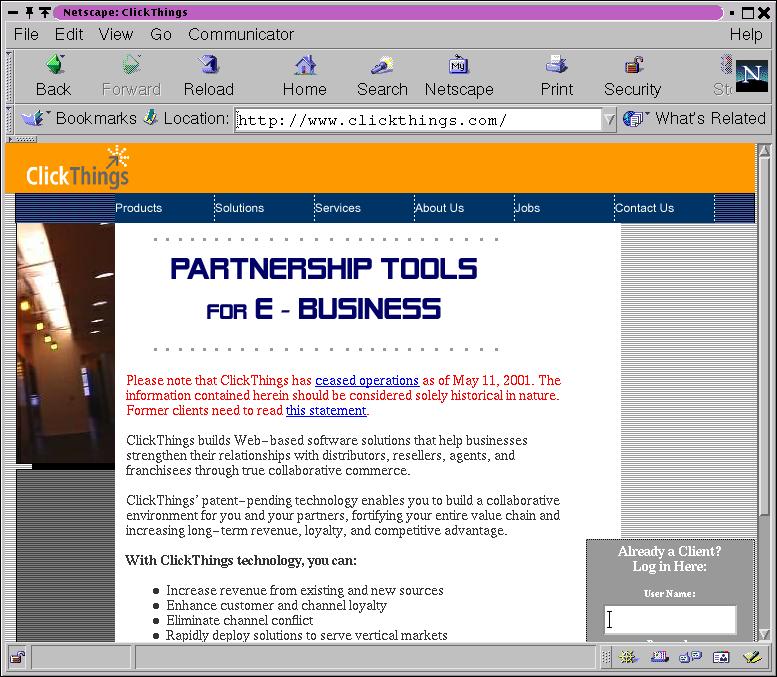Expand the location URL history dropdown
777x677 pixels.
[609, 119]
